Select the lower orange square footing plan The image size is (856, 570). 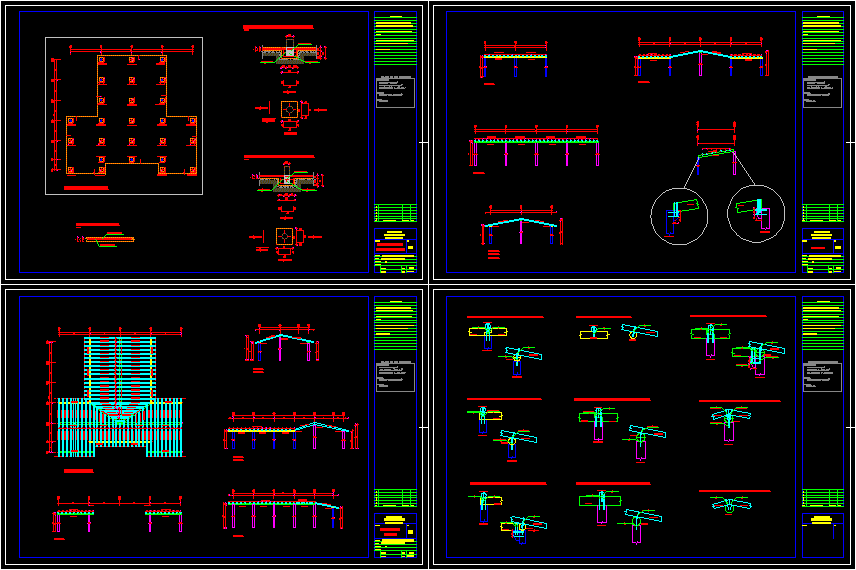286,236
